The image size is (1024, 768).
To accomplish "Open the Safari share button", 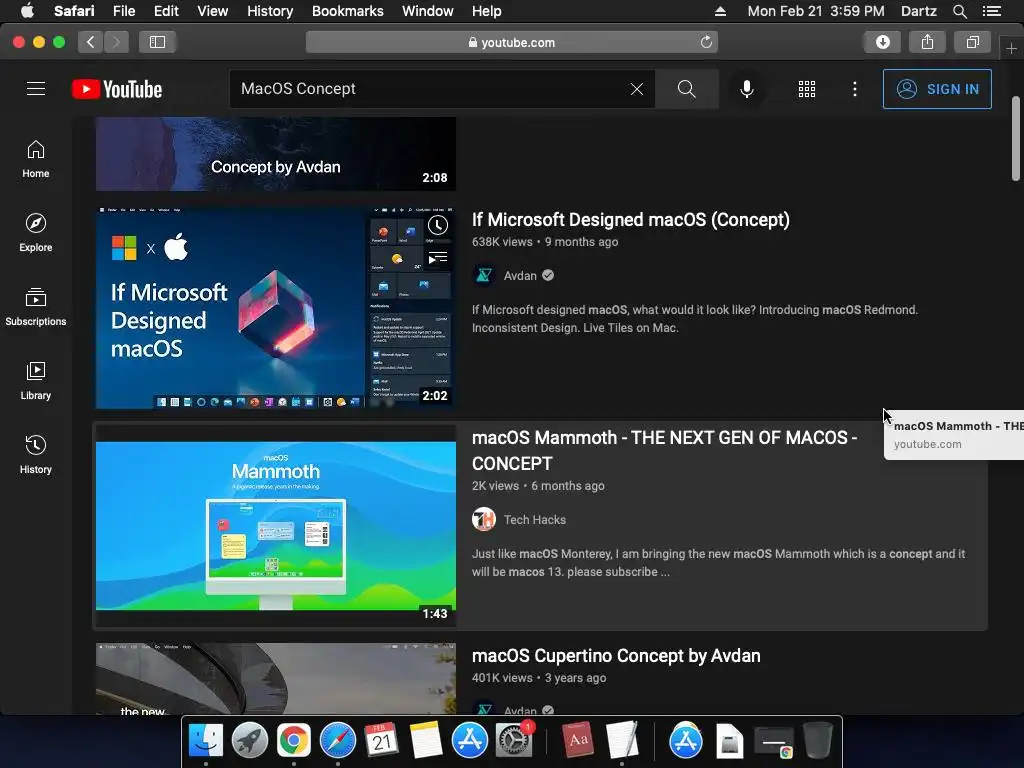I will [x=927, y=42].
